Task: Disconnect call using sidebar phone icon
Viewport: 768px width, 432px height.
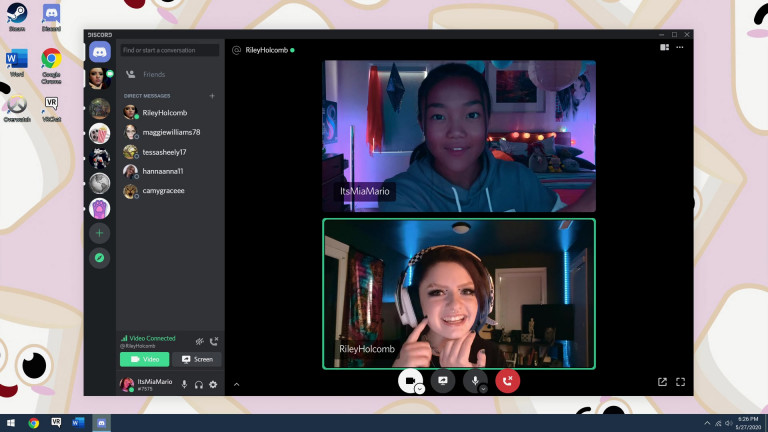Action: click(214, 341)
